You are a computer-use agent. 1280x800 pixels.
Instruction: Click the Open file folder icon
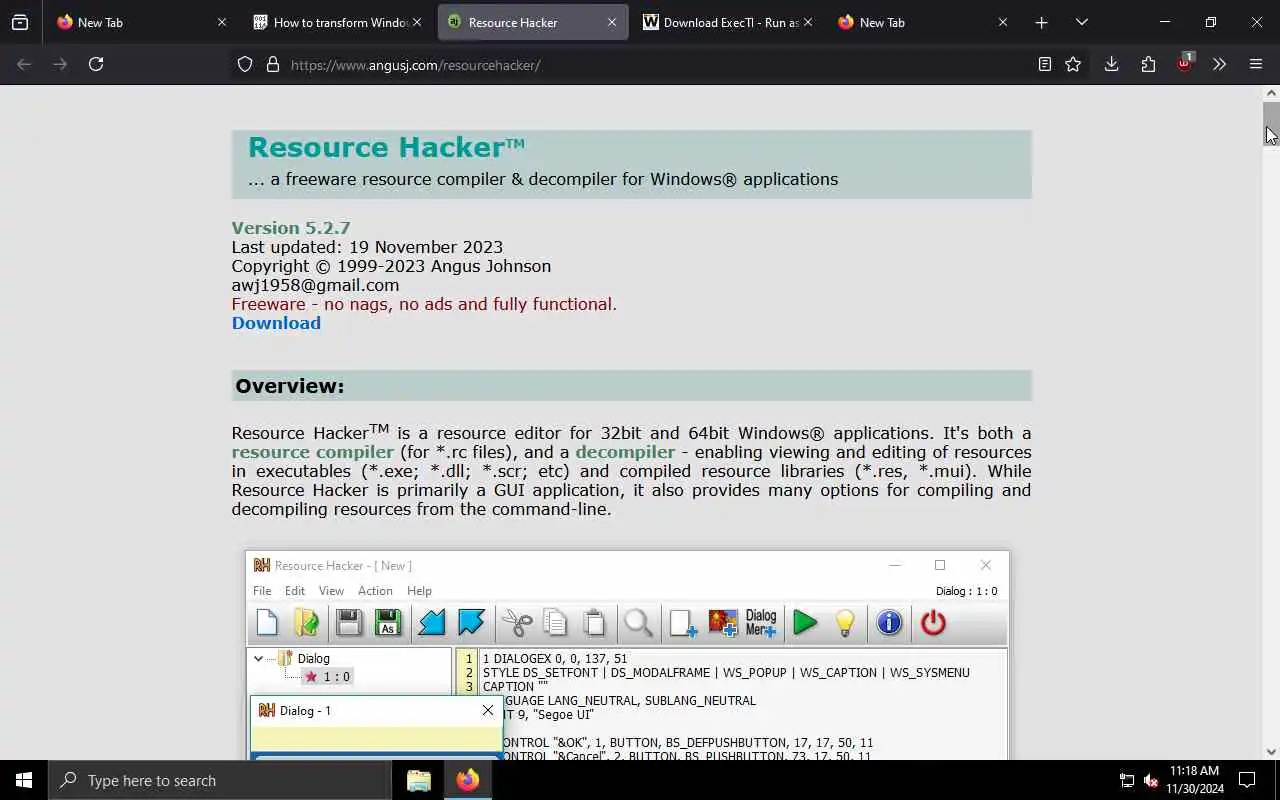click(x=307, y=623)
